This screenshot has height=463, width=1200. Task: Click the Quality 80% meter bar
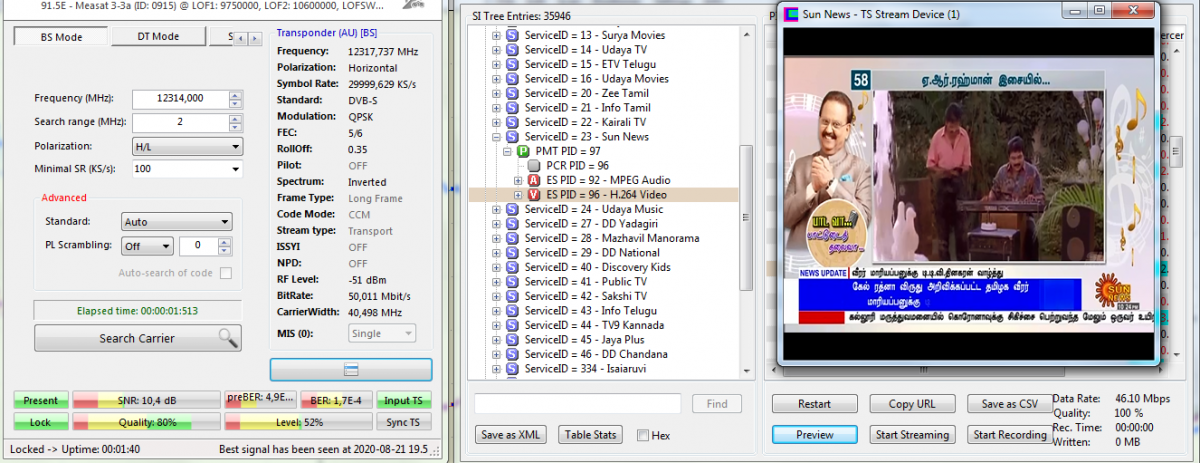[x=146, y=422]
